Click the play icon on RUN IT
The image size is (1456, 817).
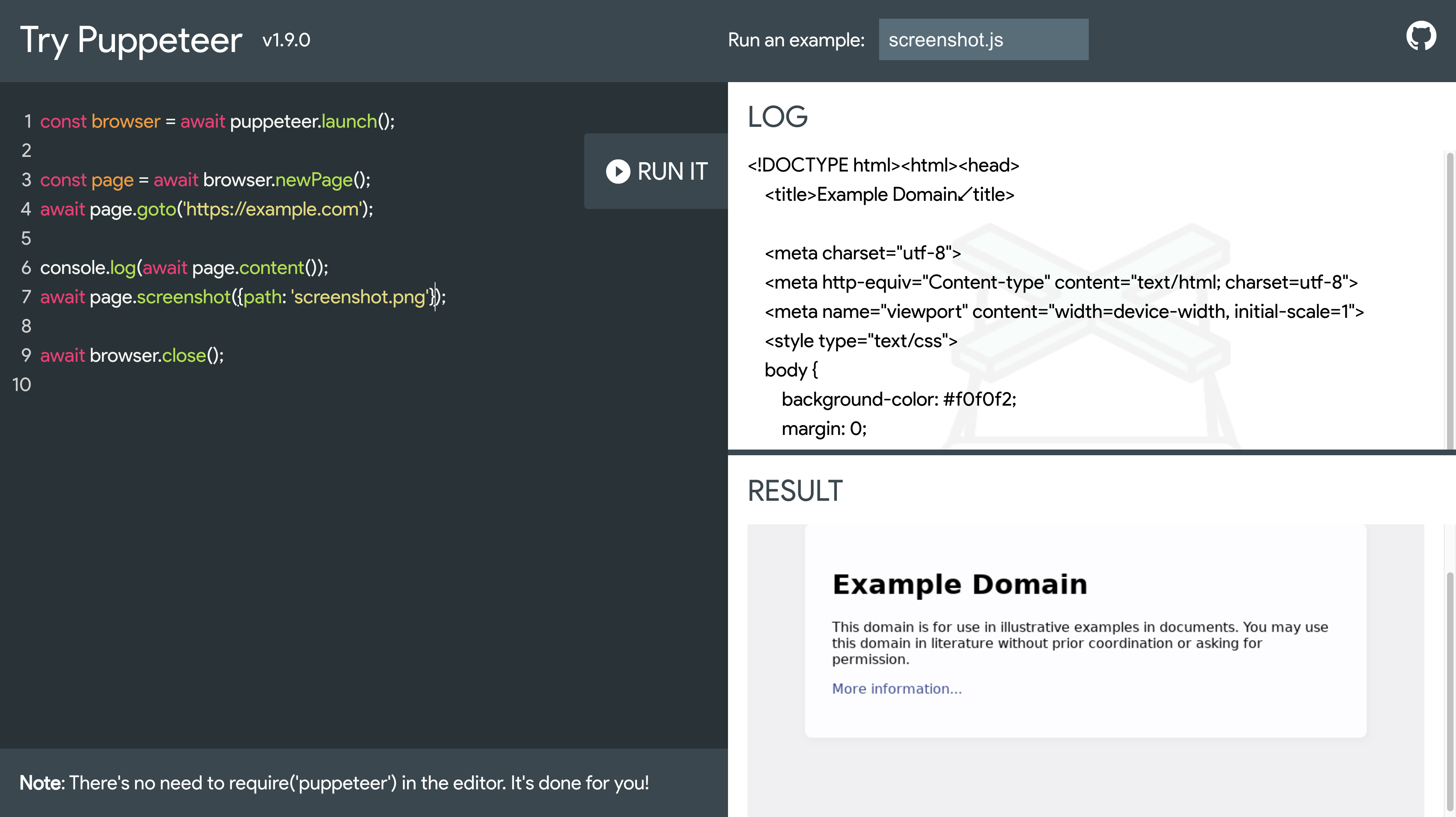(618, 171)
